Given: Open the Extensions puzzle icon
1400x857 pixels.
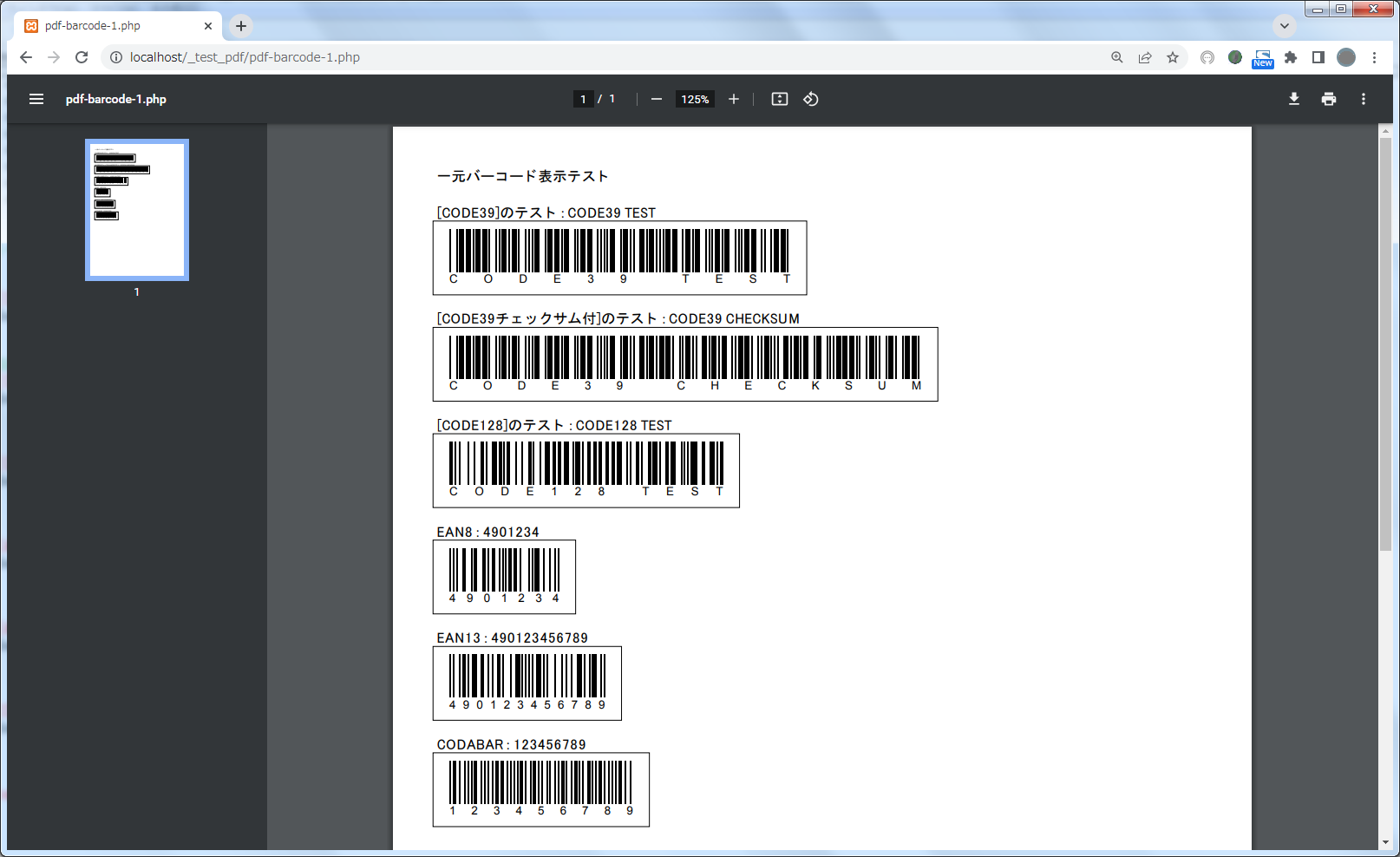Looking at the screenshot, I should 1291,57.
